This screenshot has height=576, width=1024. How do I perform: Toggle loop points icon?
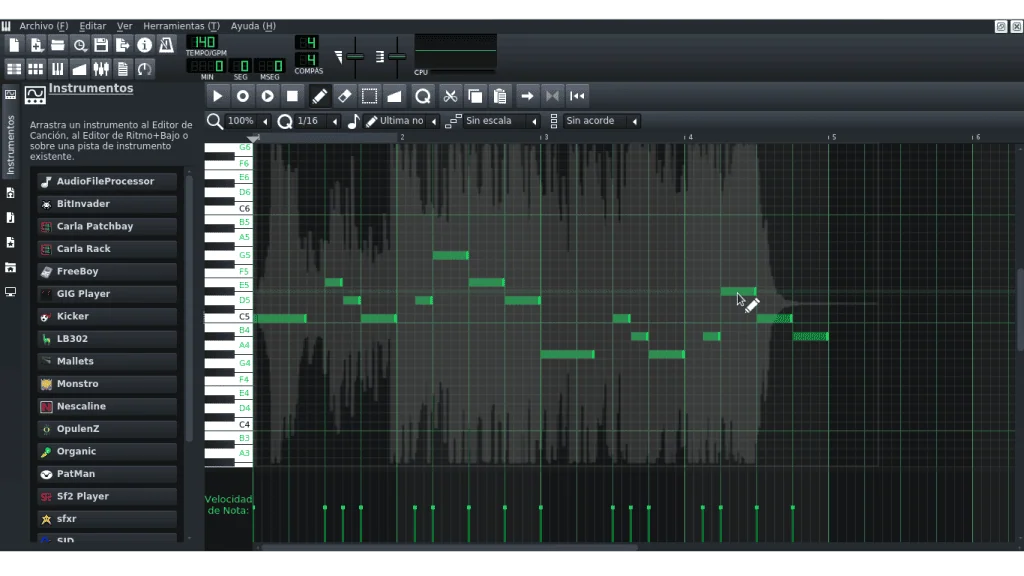point(552,96)
